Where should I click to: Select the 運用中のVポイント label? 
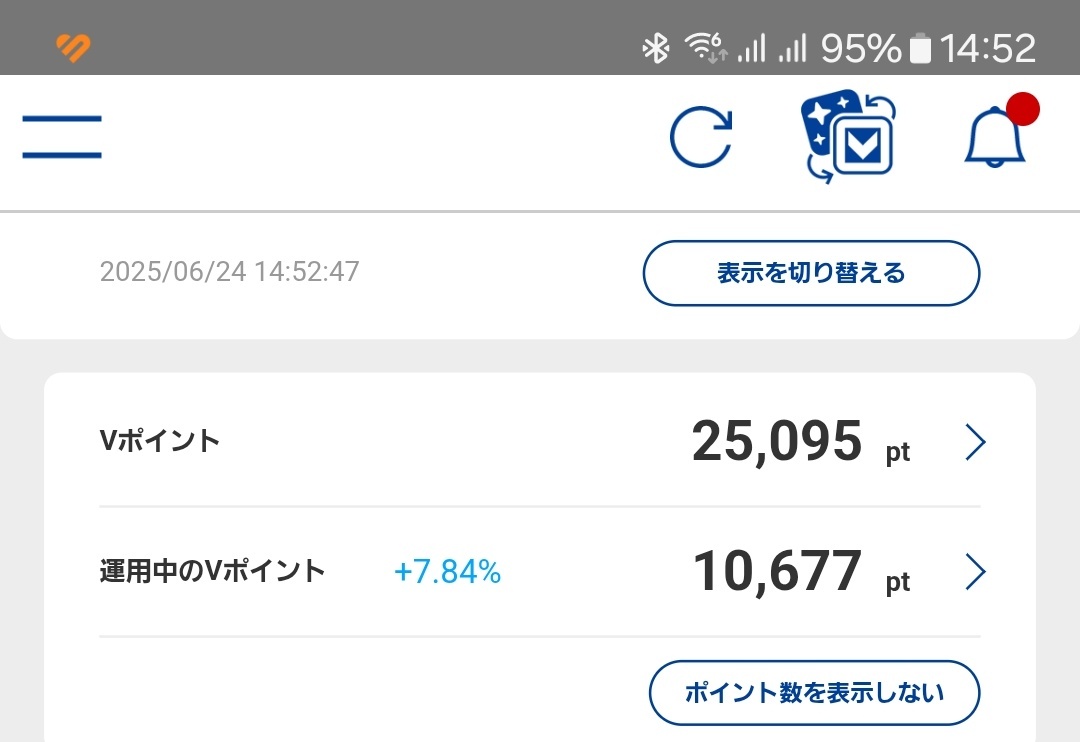pos(212,571)
